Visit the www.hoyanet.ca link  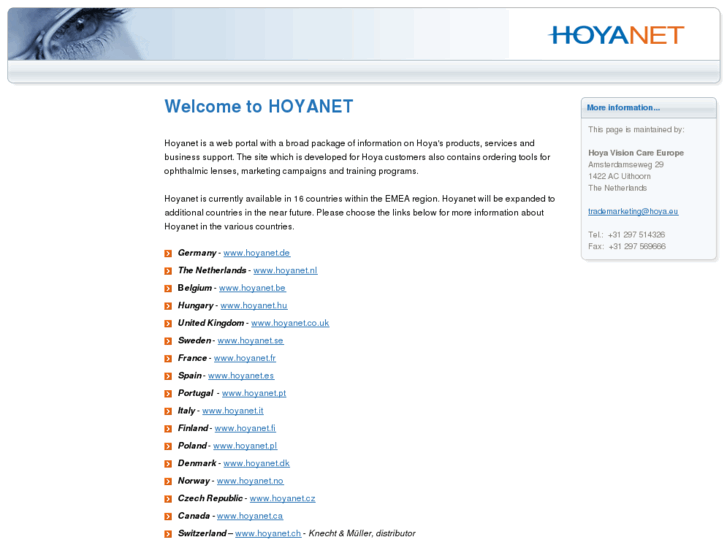[249, 516]
